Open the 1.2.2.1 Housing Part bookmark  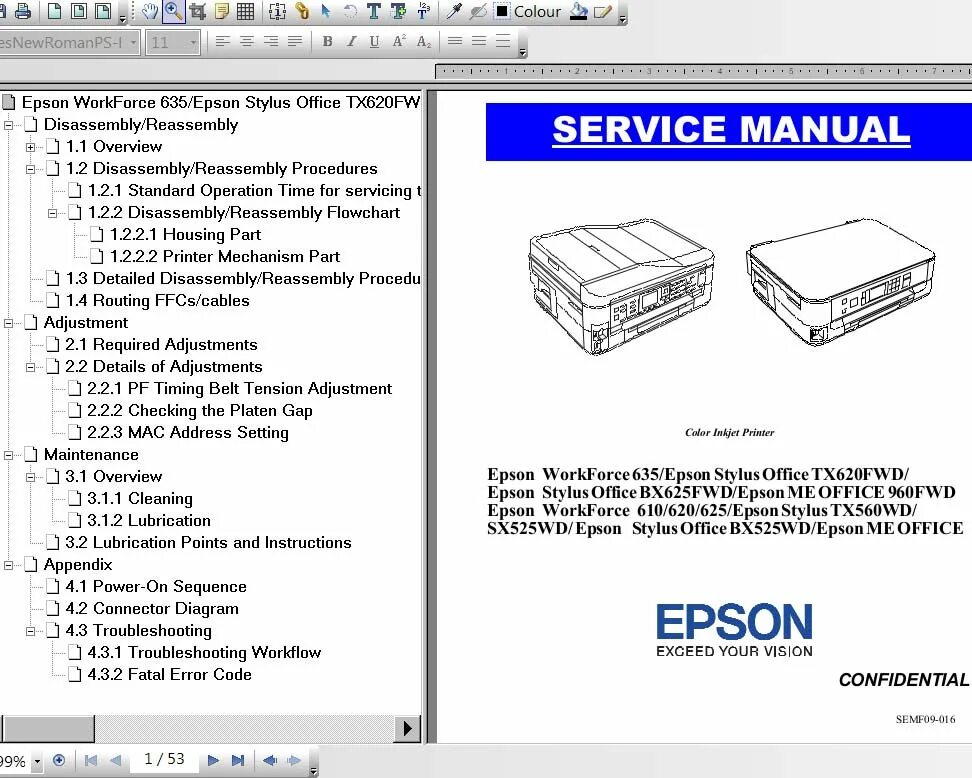point(185,234)
